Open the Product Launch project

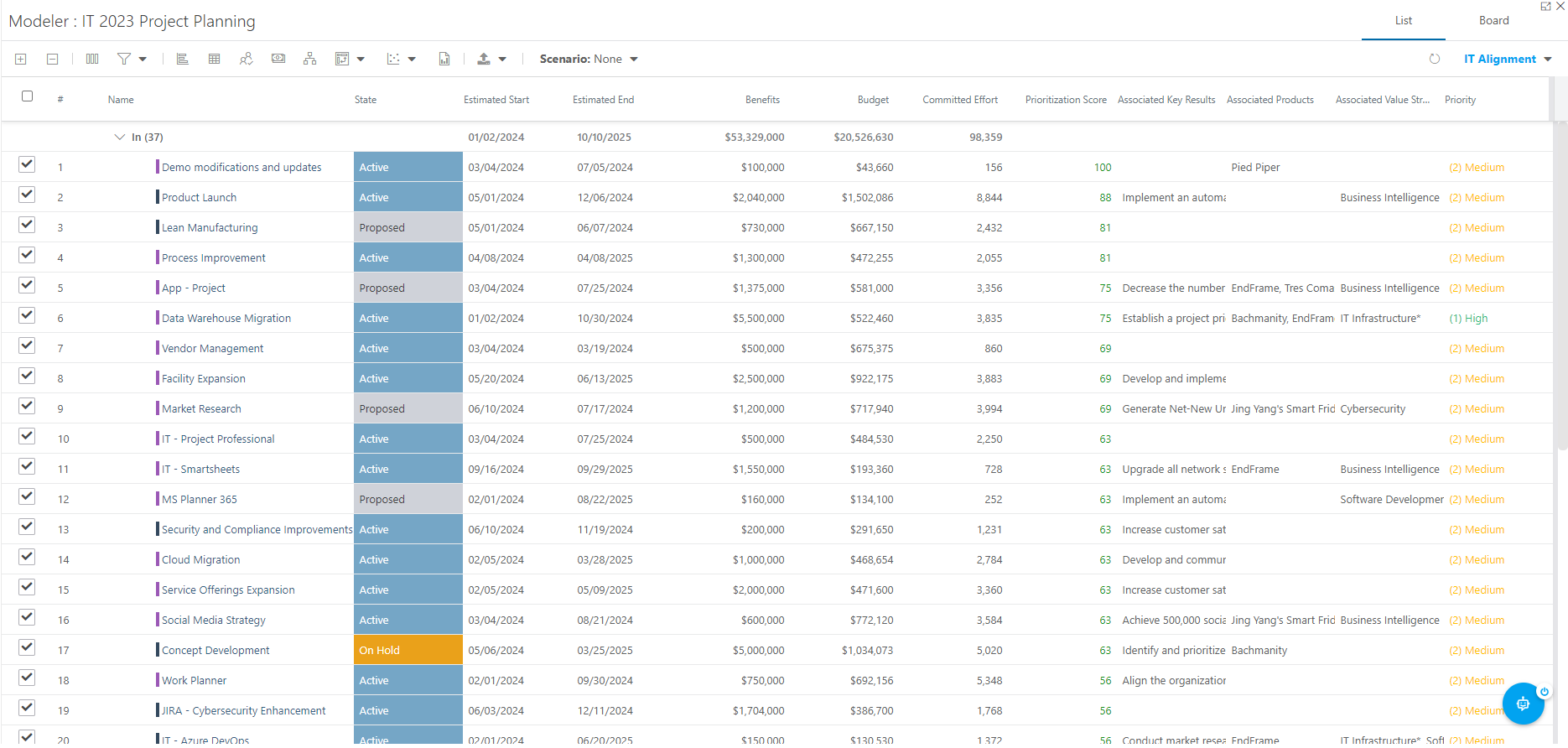coord(199,198)
